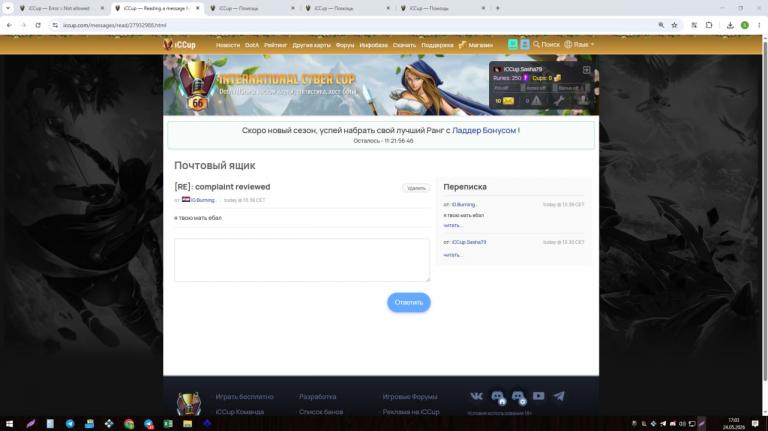Open sender iG.Burning profile link

tap(203, 200)
